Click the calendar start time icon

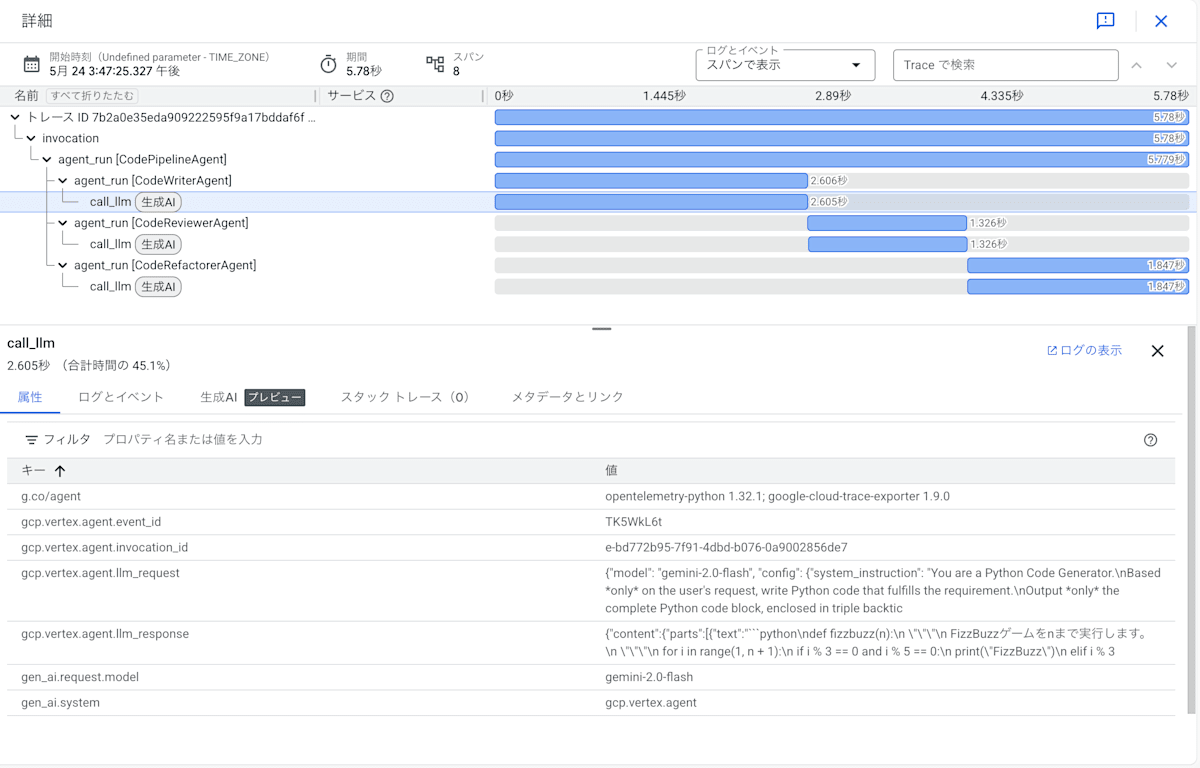tap(31, 64)
